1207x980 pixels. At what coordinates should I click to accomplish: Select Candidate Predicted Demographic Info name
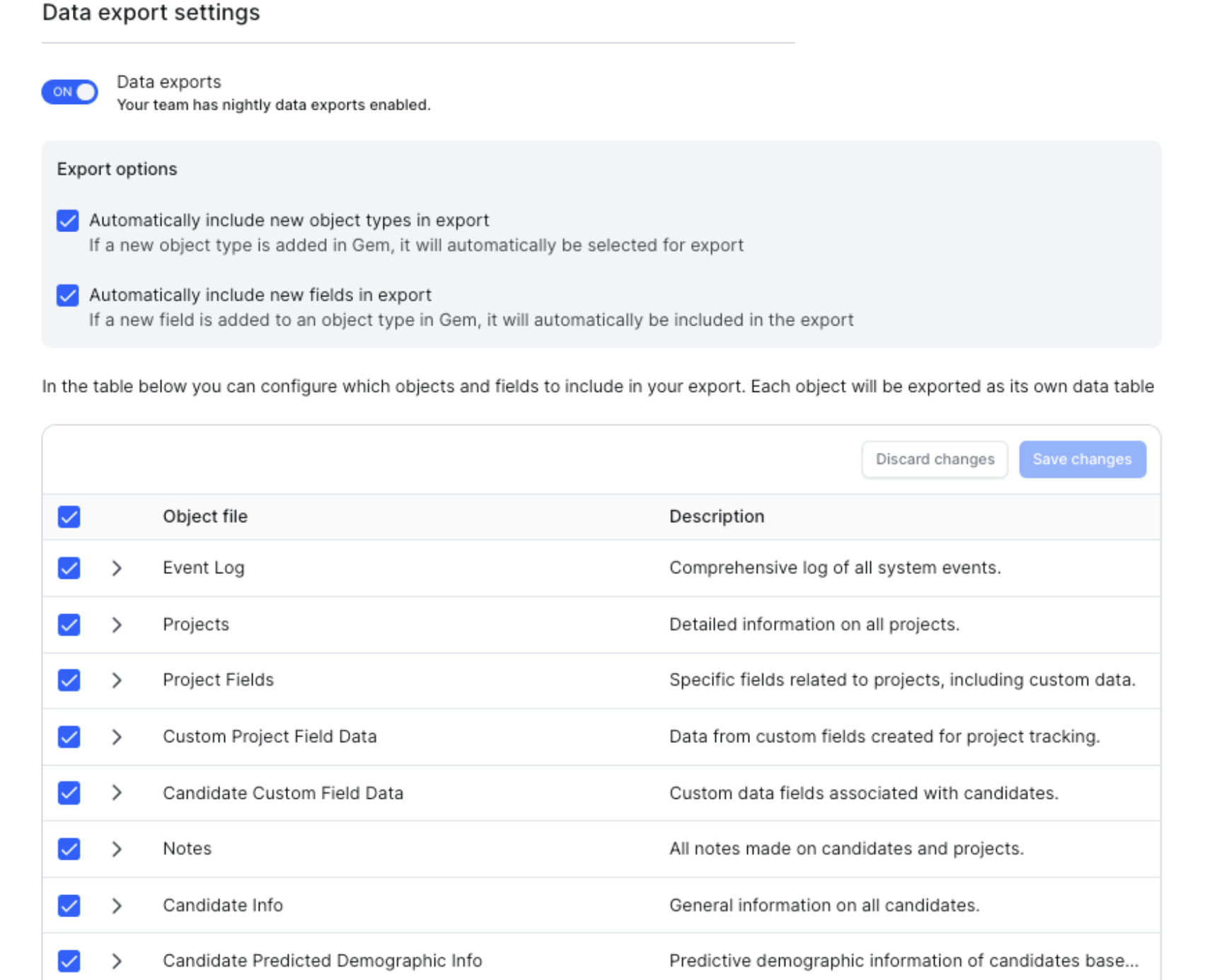tap(322, 960)
